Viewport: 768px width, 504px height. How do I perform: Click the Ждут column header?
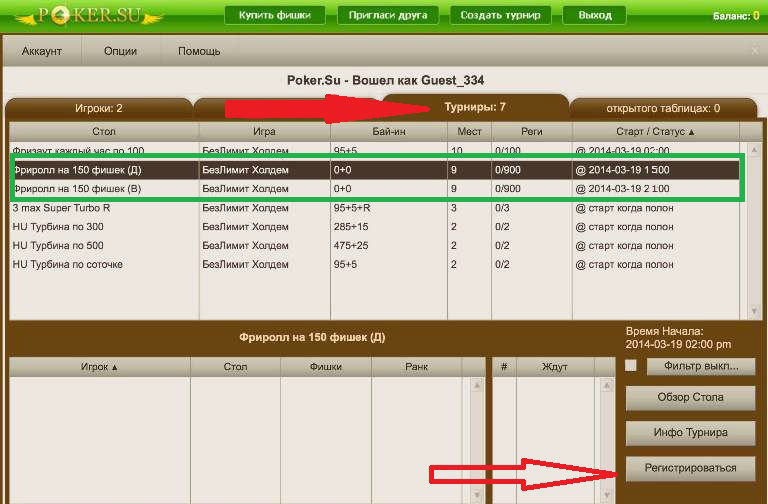point(555,367)
